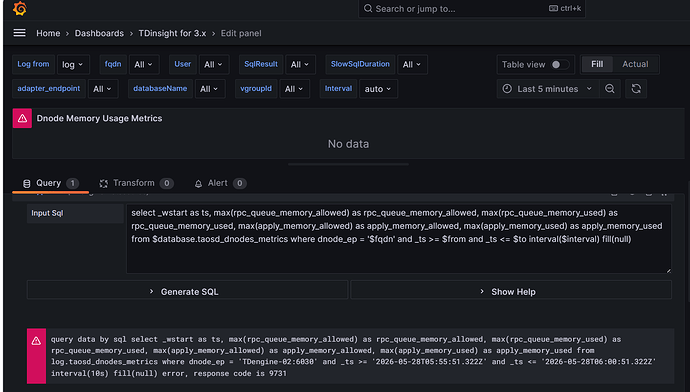This screenshot has height=392, width=690.
Task: Select the Fill display option
Action: pos(597,64)
